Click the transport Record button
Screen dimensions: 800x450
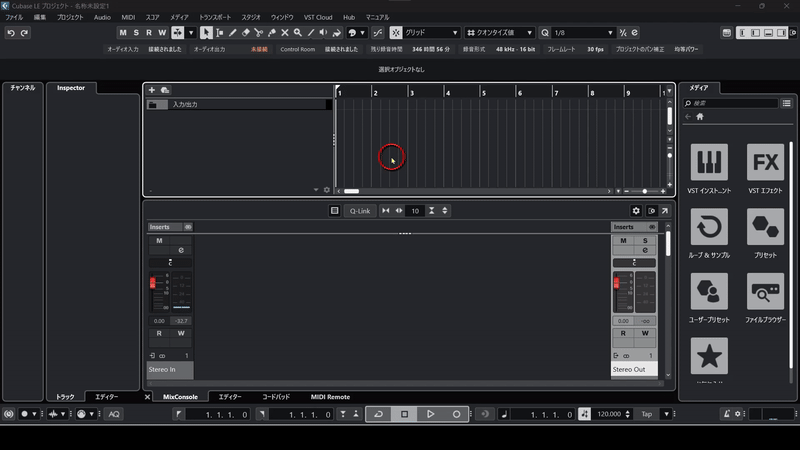pyautogui.click(x=457, y=414)
